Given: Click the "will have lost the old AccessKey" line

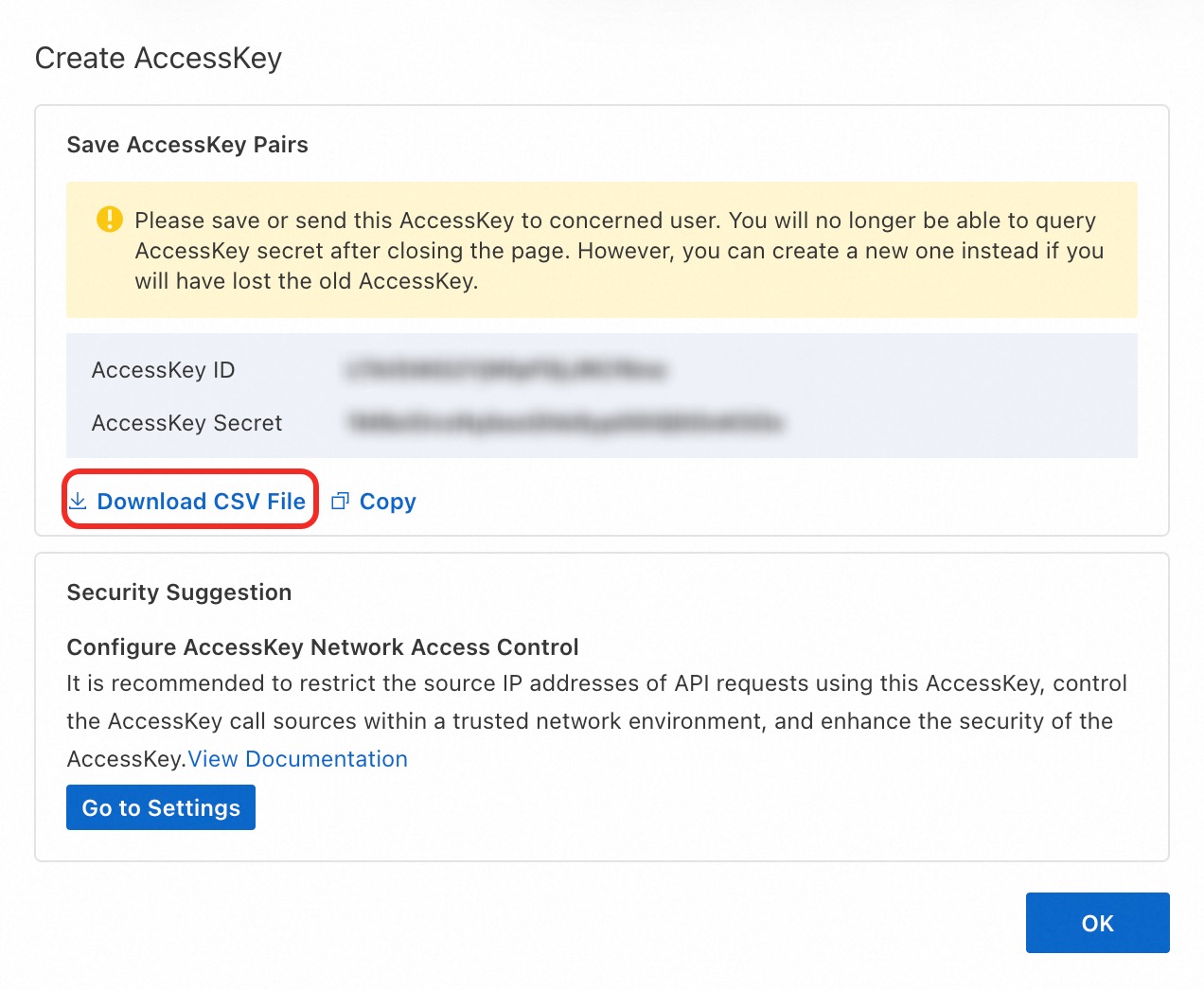Looking at the screenshot, I should coord(306,281).
